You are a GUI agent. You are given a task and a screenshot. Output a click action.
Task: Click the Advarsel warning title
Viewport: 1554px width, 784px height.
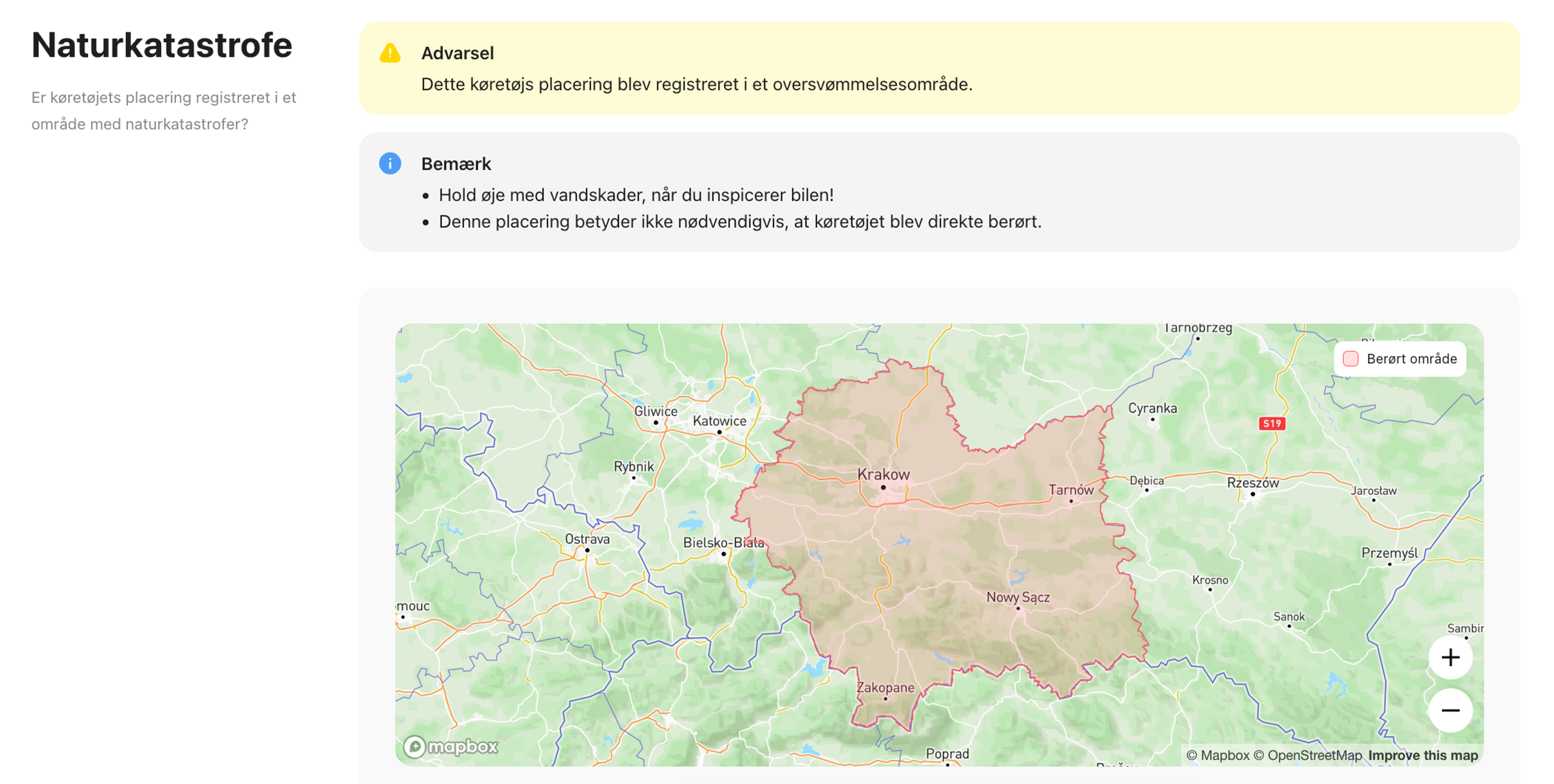coord(457,53)
